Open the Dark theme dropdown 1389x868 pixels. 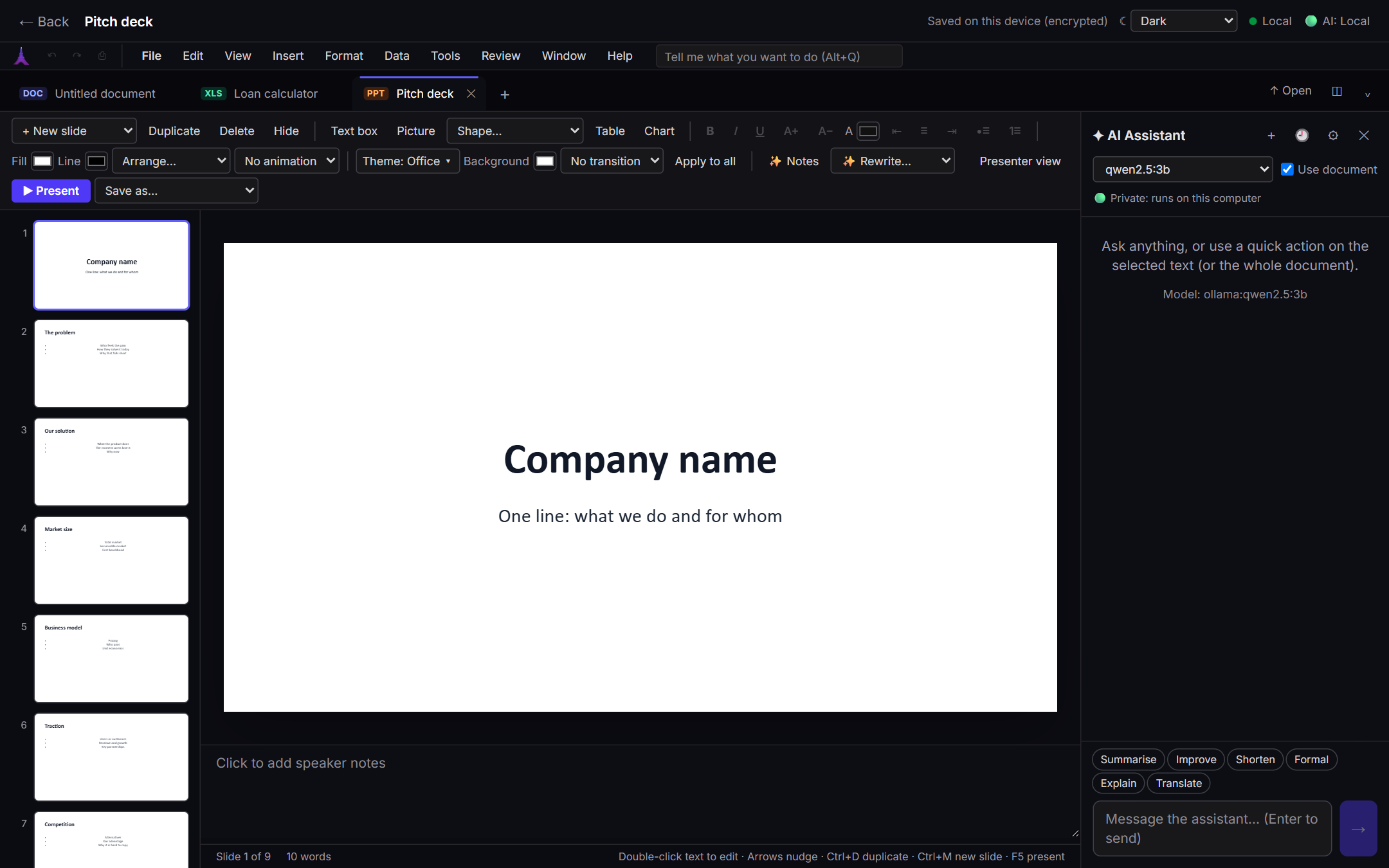coord(1184,21)
